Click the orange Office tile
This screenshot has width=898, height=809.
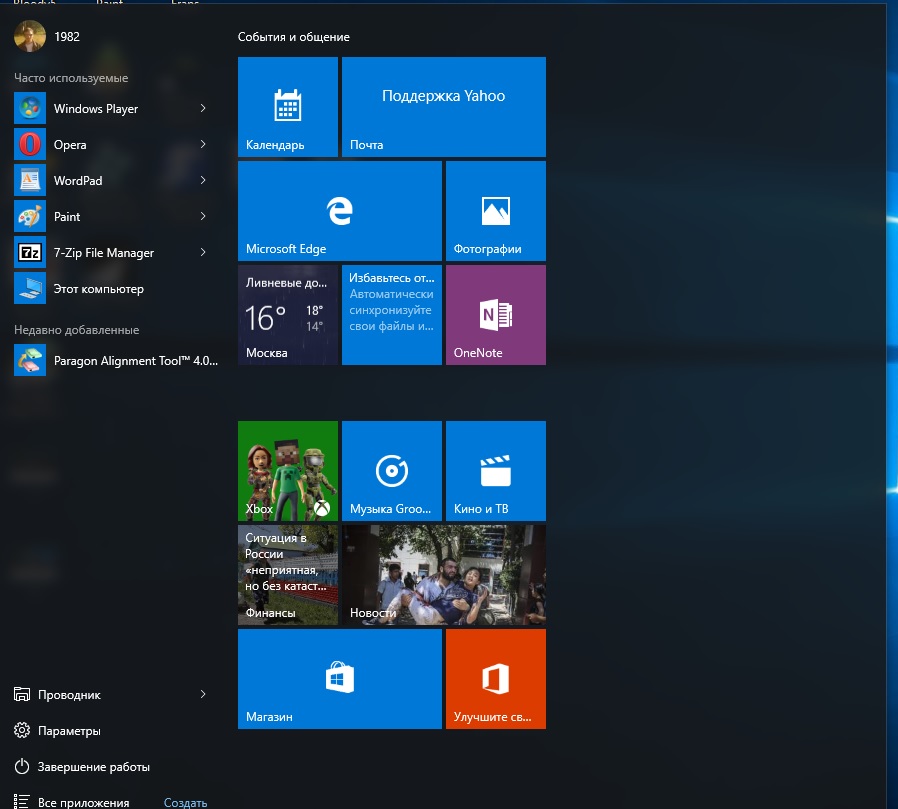click(x=495, y=679)
